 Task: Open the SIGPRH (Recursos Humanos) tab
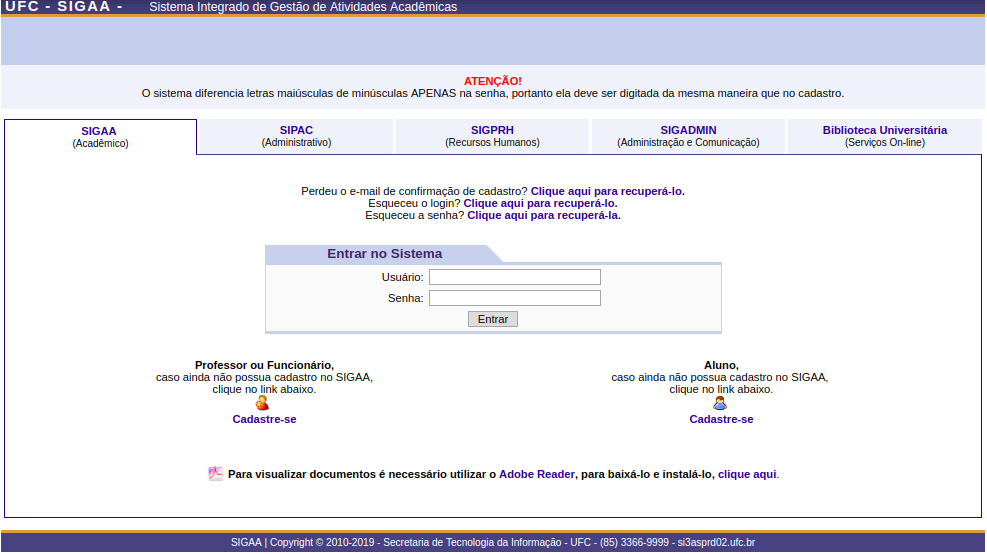tap(492, 136)
